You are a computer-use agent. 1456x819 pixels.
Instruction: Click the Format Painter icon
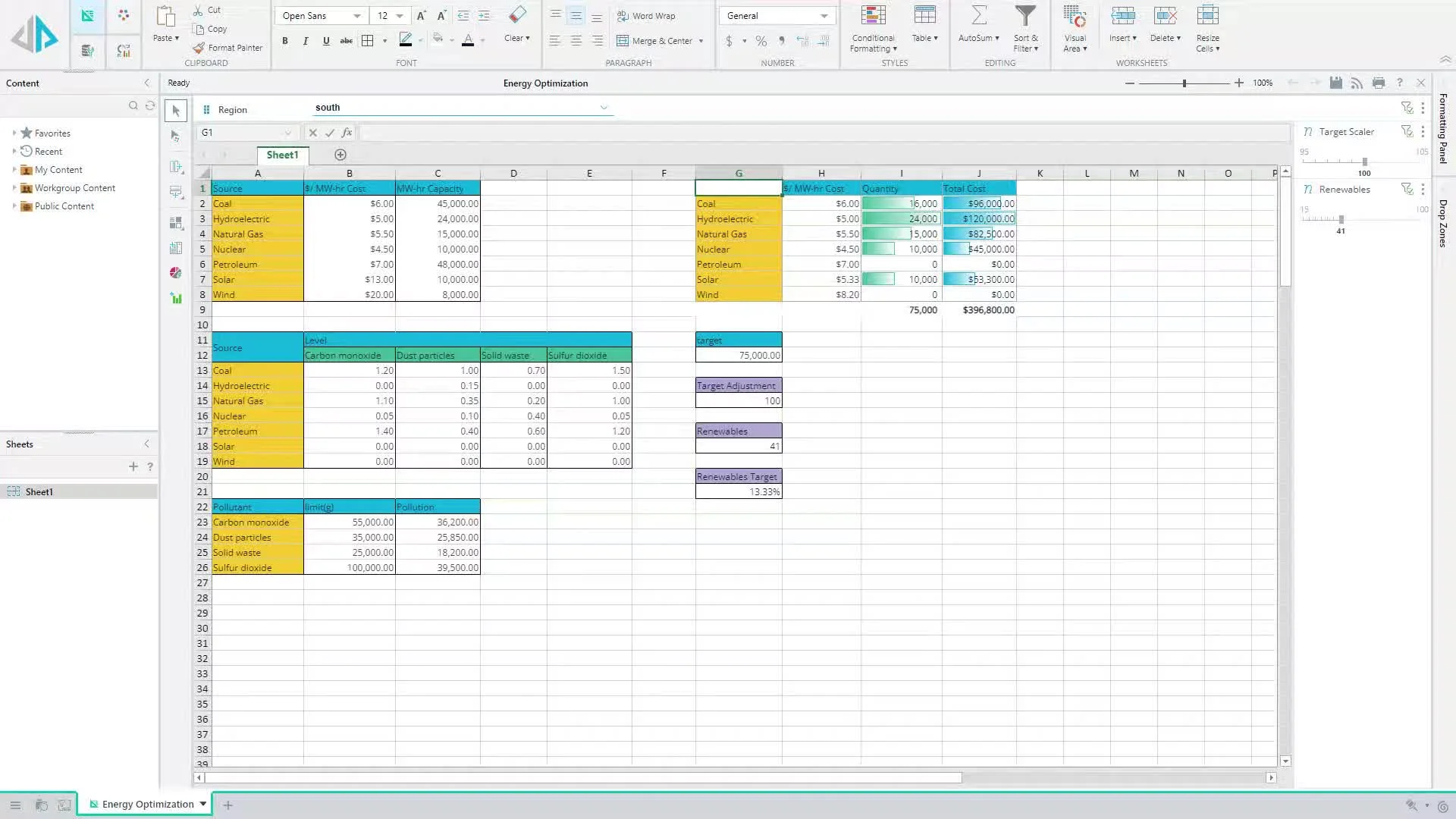click(199, 48)
